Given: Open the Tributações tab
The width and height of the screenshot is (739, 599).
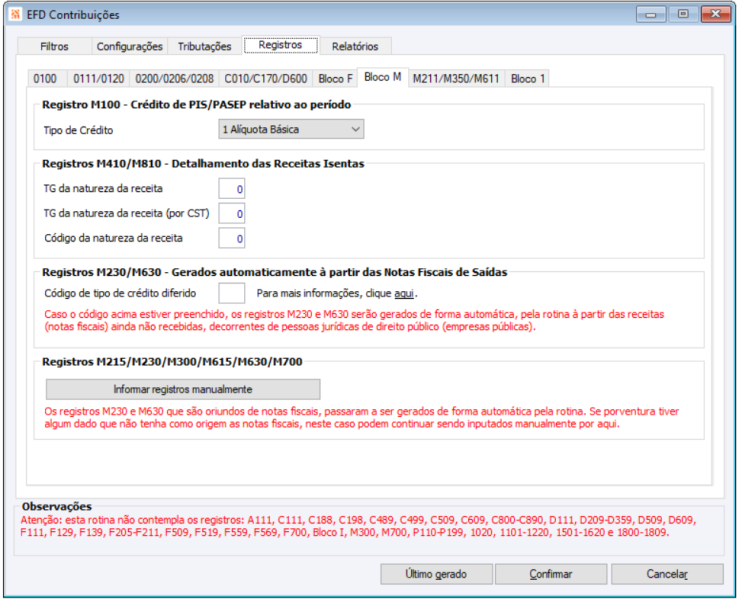Looking at the screenshot, I should tap(205, 46).
